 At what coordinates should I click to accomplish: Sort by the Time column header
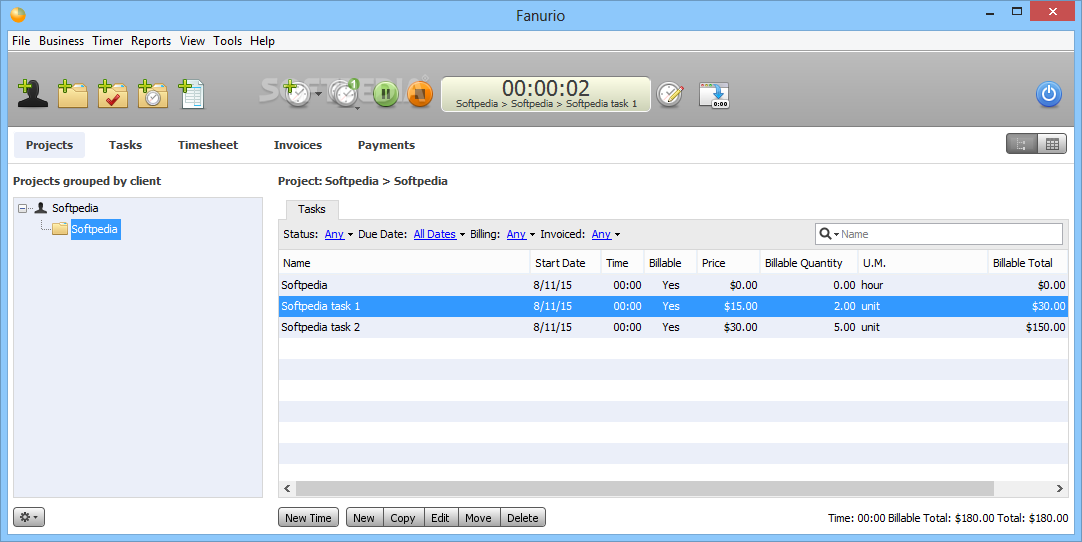tap(622, 263)
